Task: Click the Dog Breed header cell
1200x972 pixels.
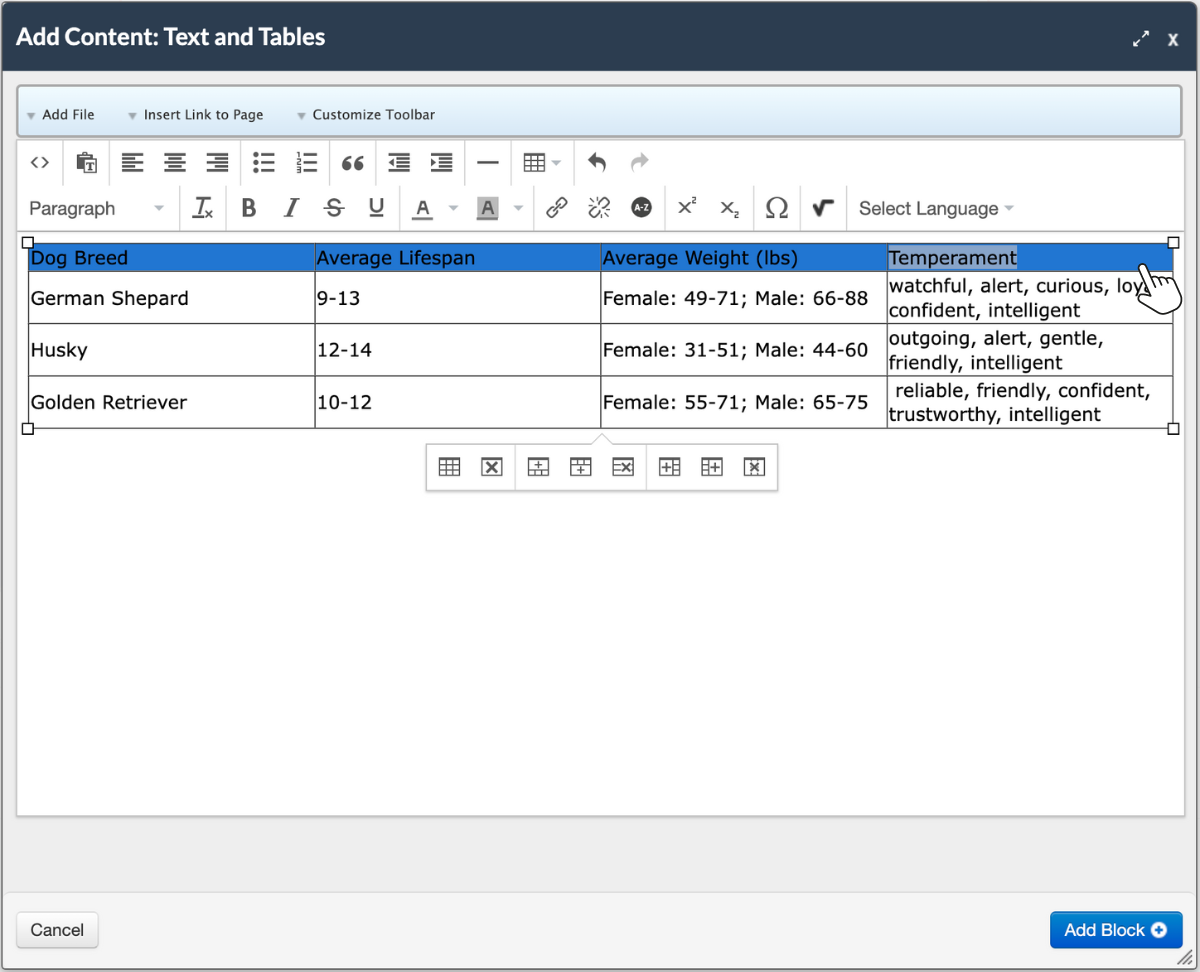Action: pyautogui.click(x=171, y=258)
